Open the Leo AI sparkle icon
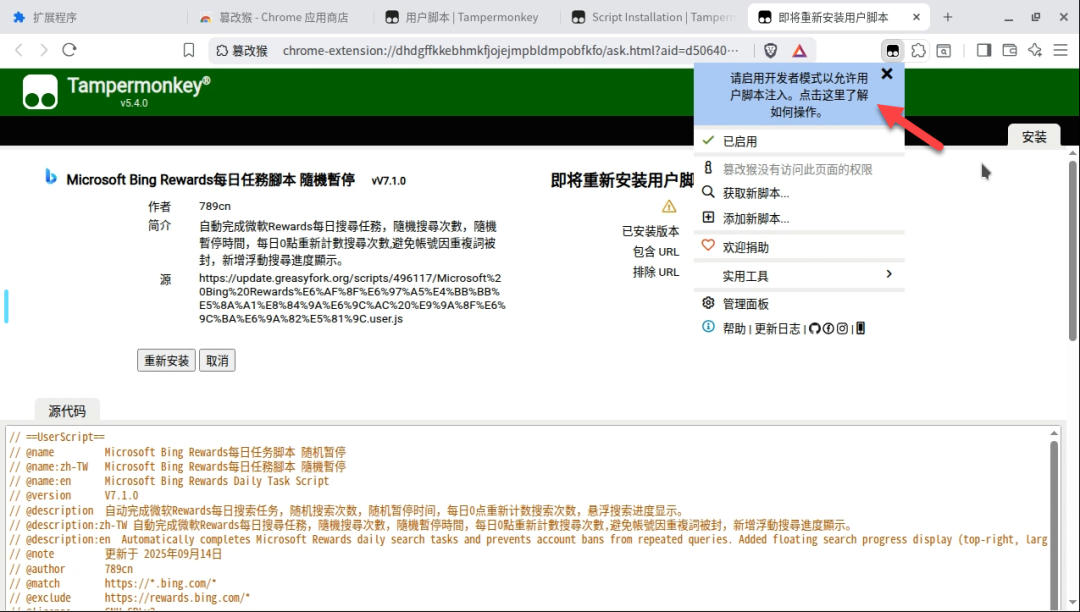The image size is (1080, 612). [x=1035, y=50]
